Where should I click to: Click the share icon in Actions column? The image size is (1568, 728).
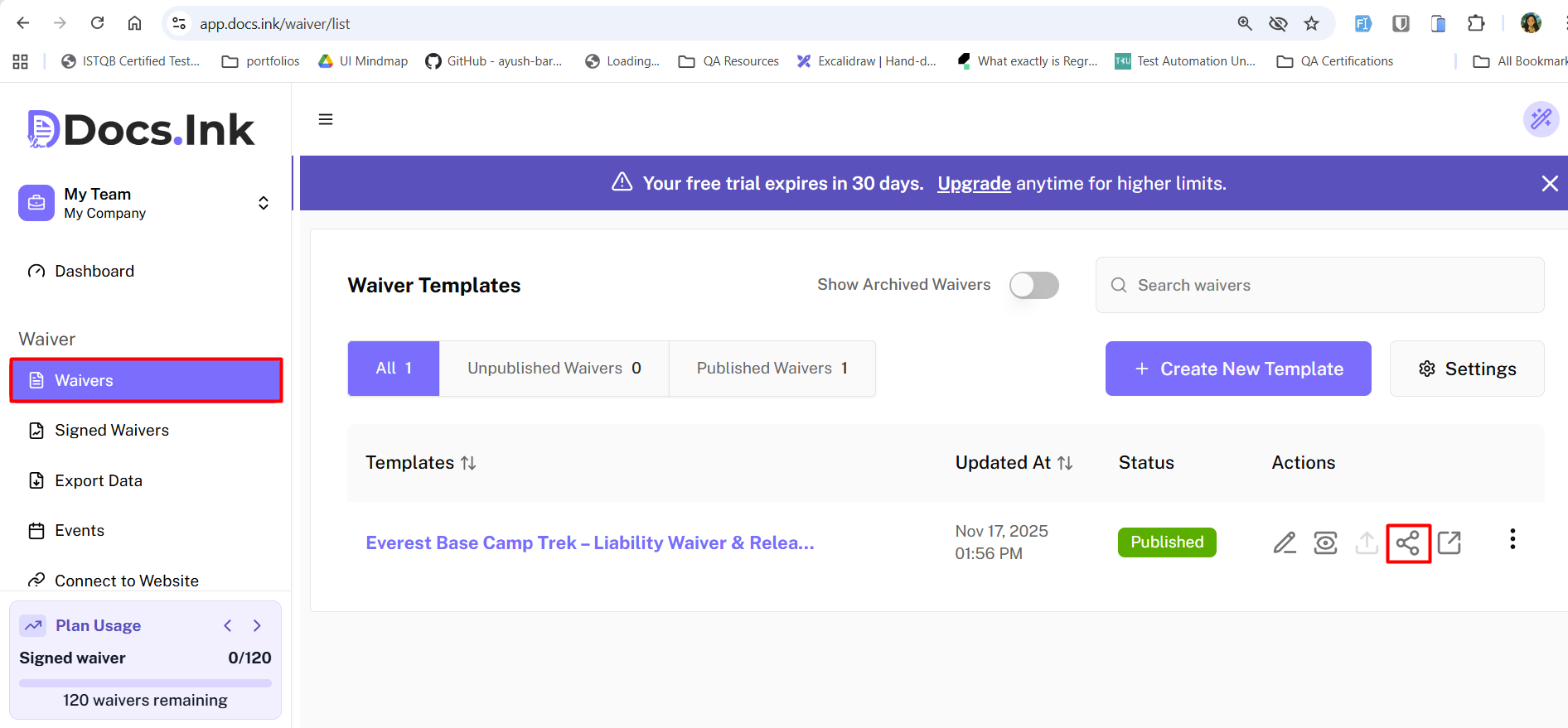(x=1408, y=543)
